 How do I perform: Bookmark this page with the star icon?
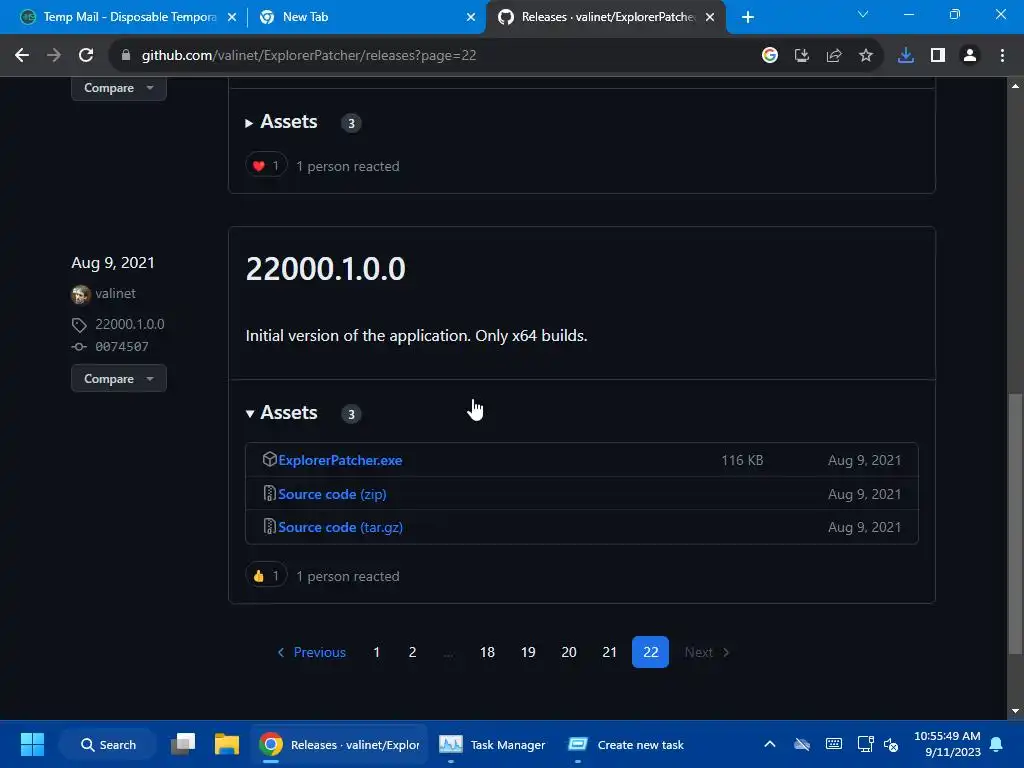click(866, 56)
